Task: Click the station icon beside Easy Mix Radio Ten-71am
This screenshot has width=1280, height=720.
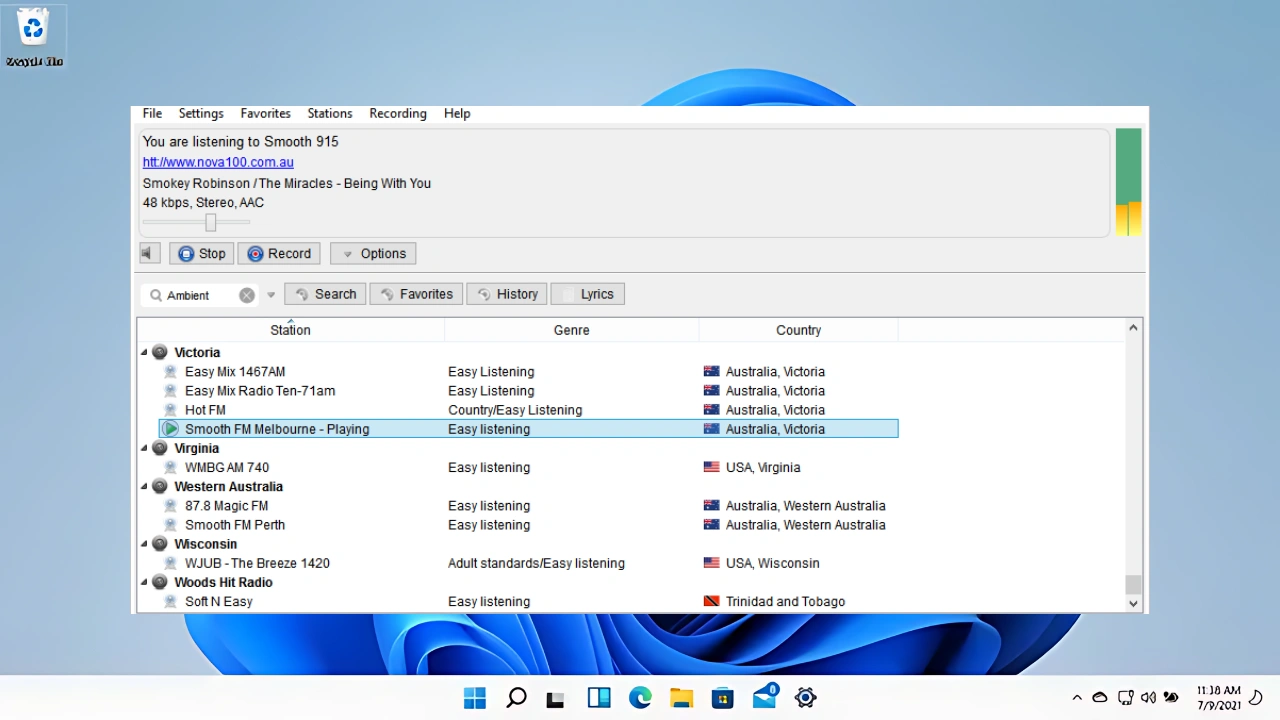Action: click(x=171, y=390)
